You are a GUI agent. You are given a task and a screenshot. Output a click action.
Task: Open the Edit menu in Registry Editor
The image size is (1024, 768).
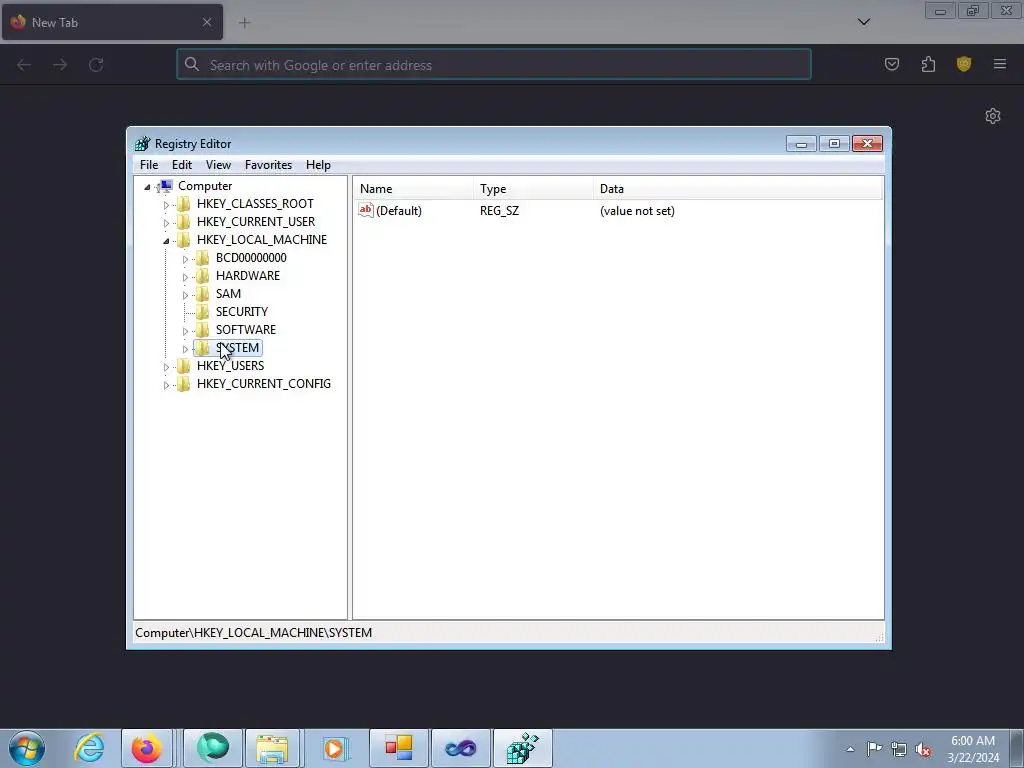click(182, 165)
